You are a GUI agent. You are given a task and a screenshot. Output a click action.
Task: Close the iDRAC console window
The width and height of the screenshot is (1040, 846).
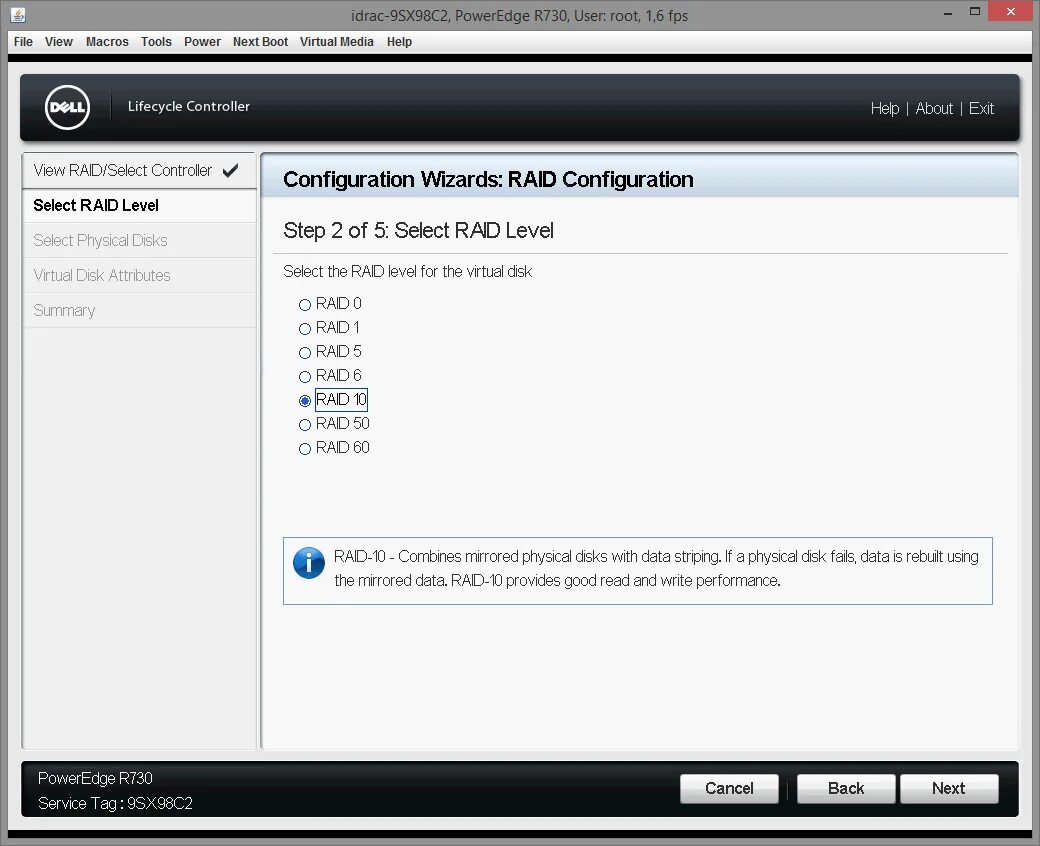(x=1010, y=11)
